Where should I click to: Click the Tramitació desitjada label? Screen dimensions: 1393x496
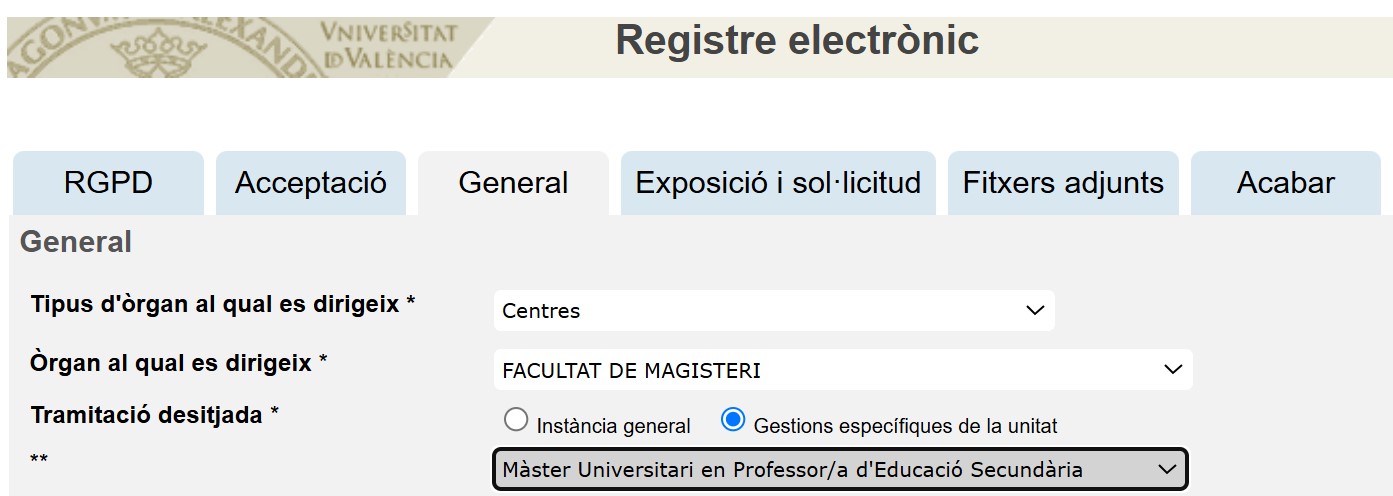pyautogui.click(x=154, y=415)
